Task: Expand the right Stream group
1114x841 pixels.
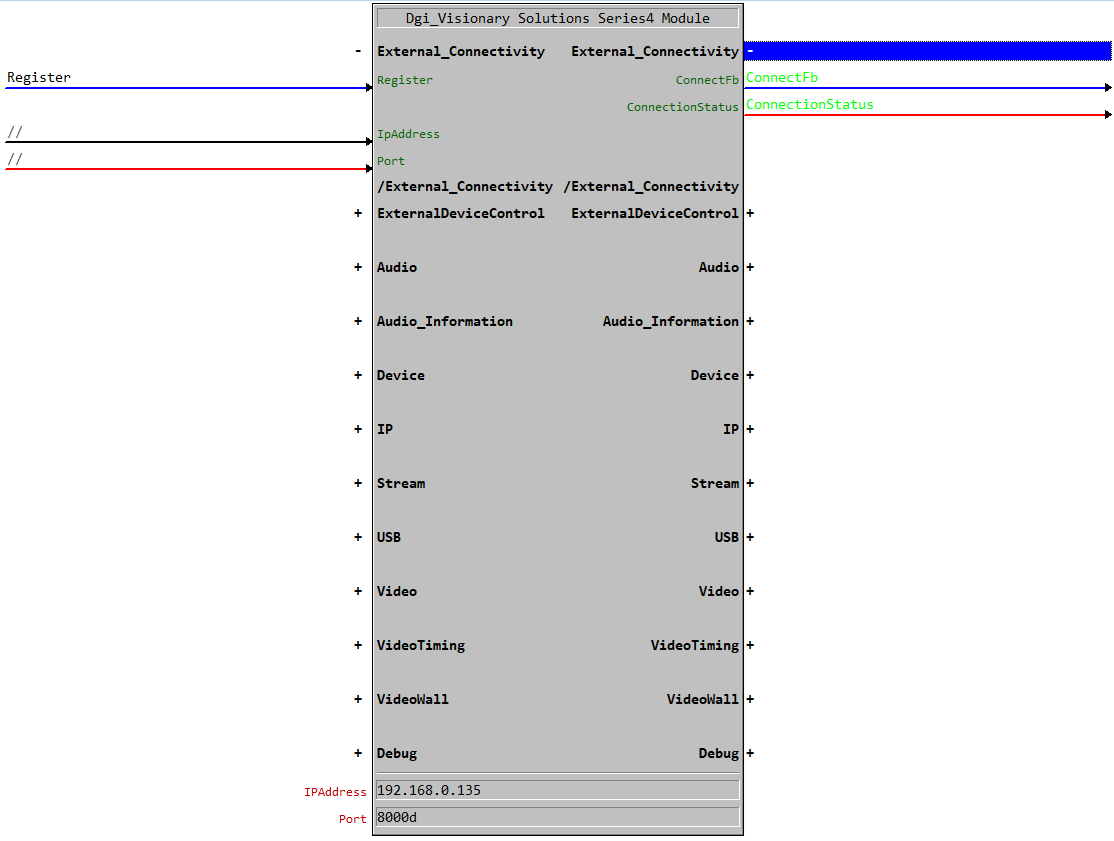Action: tap(750, 483)
